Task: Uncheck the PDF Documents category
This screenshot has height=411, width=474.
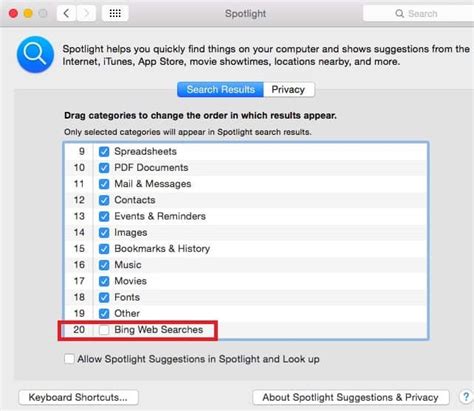Action: click(x=104, y=168)
